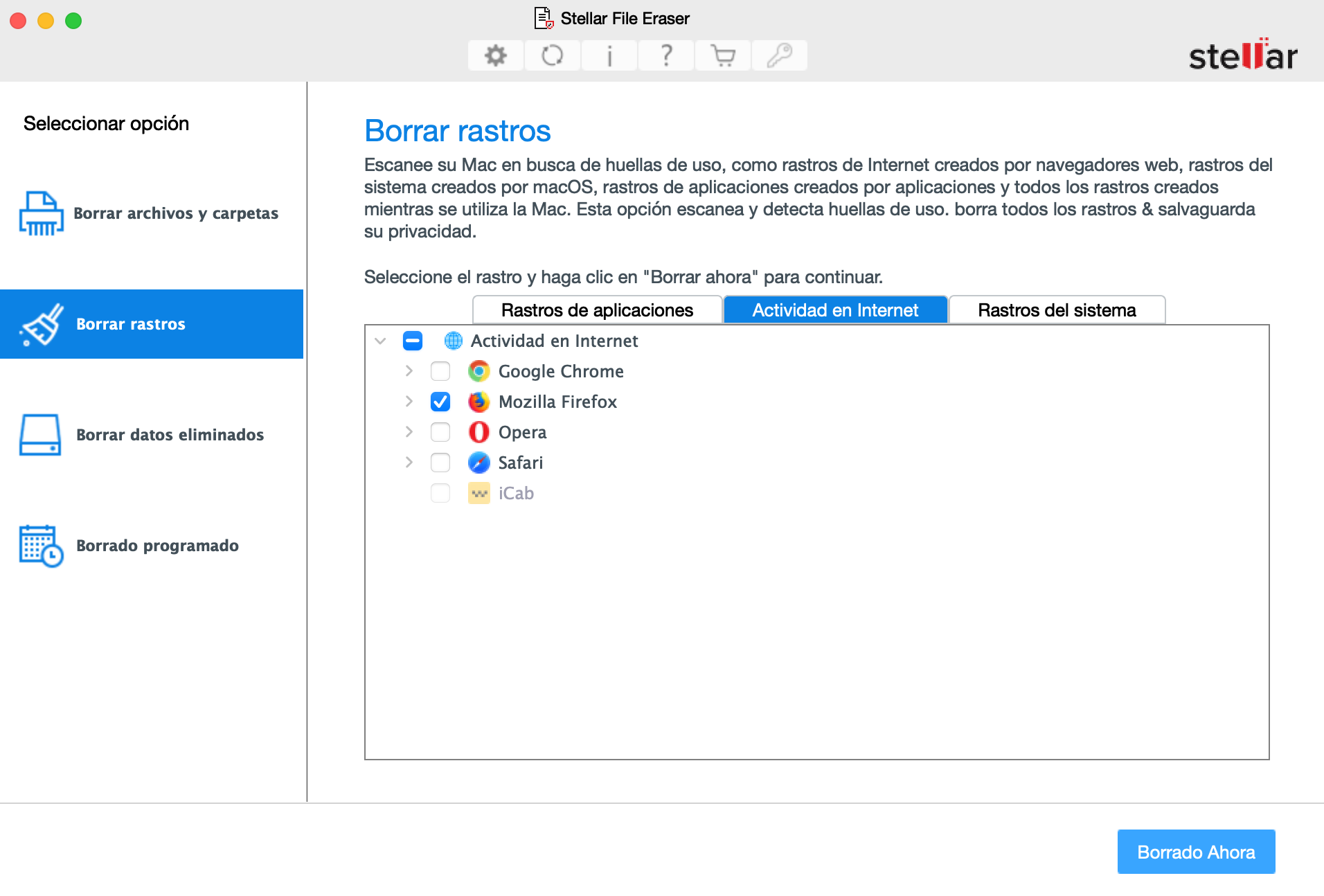Expand the Opera tree row
This screenshot has width=1324, height=896.
coord(409,432)
